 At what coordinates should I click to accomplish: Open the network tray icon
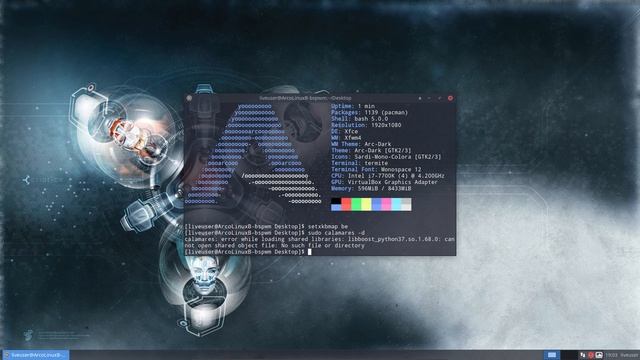(x=582, y=355)
